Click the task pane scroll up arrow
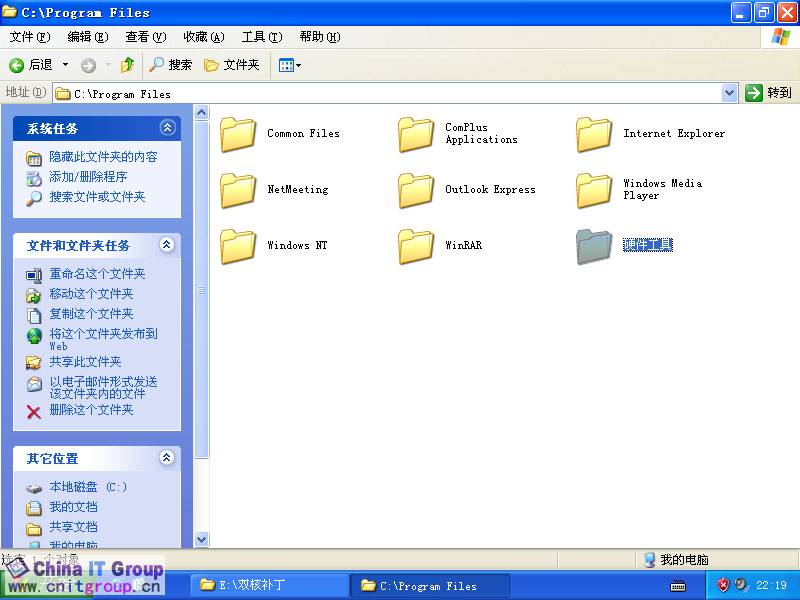Image resolution: width=800 pixels, height=600 pixels. (202, 112)
